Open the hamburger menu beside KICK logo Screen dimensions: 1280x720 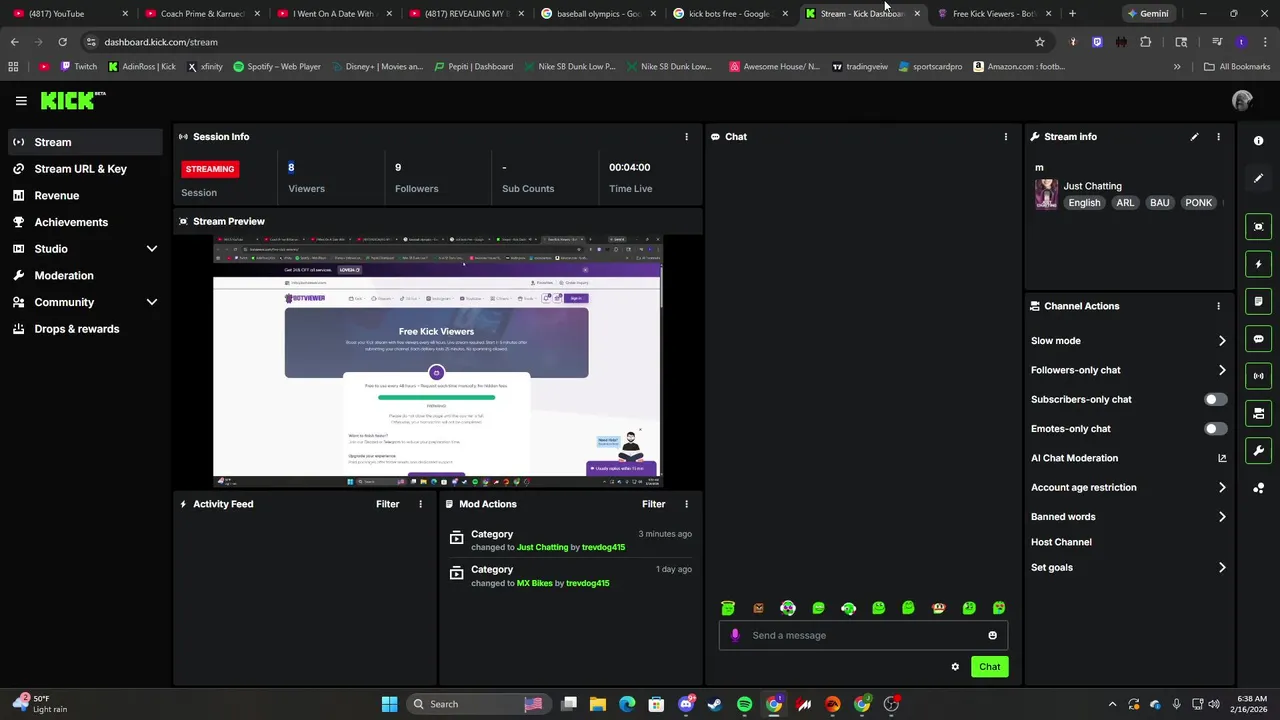tap(21, 101)
